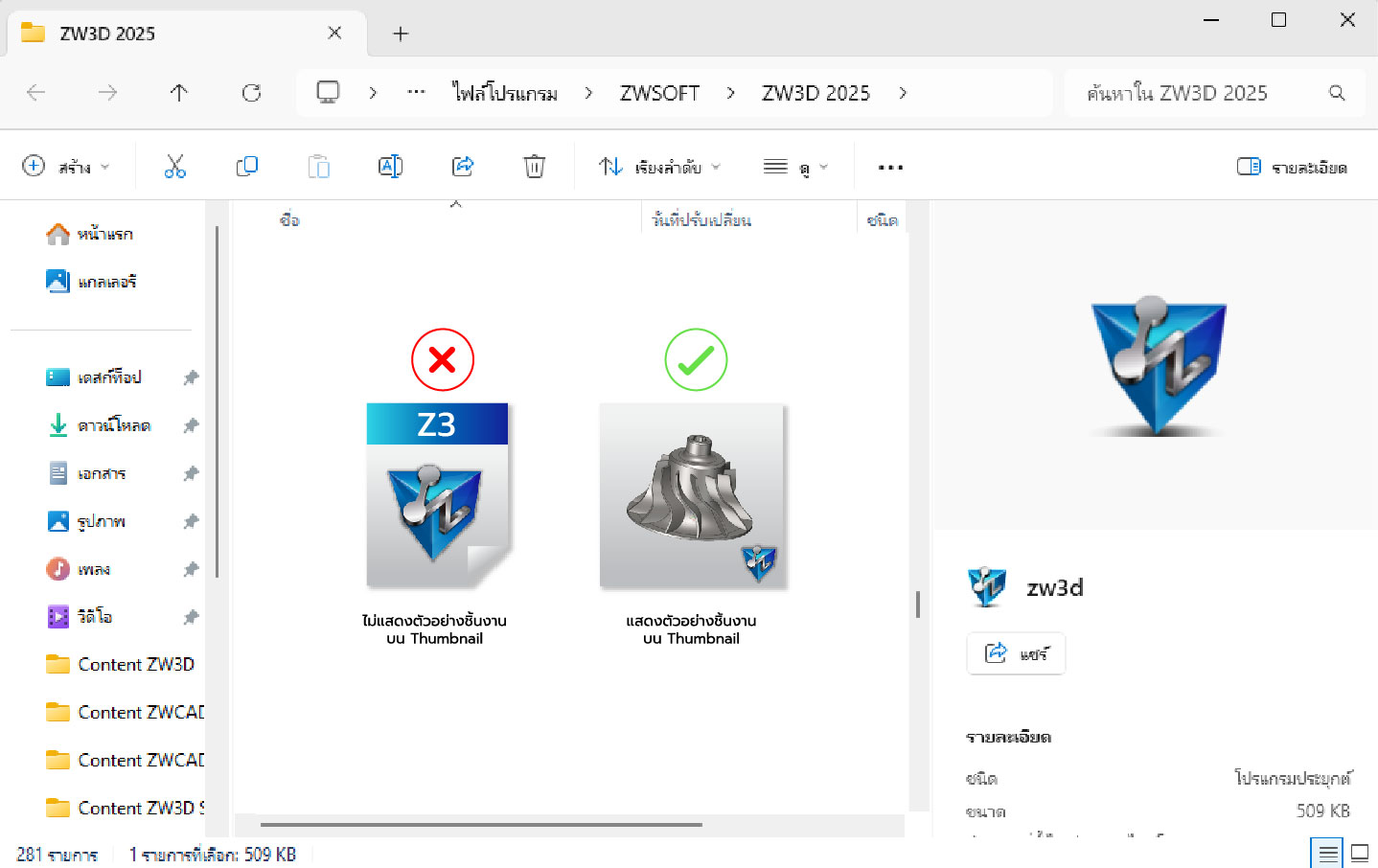Expand the view layout dropdown

[795, 167]
